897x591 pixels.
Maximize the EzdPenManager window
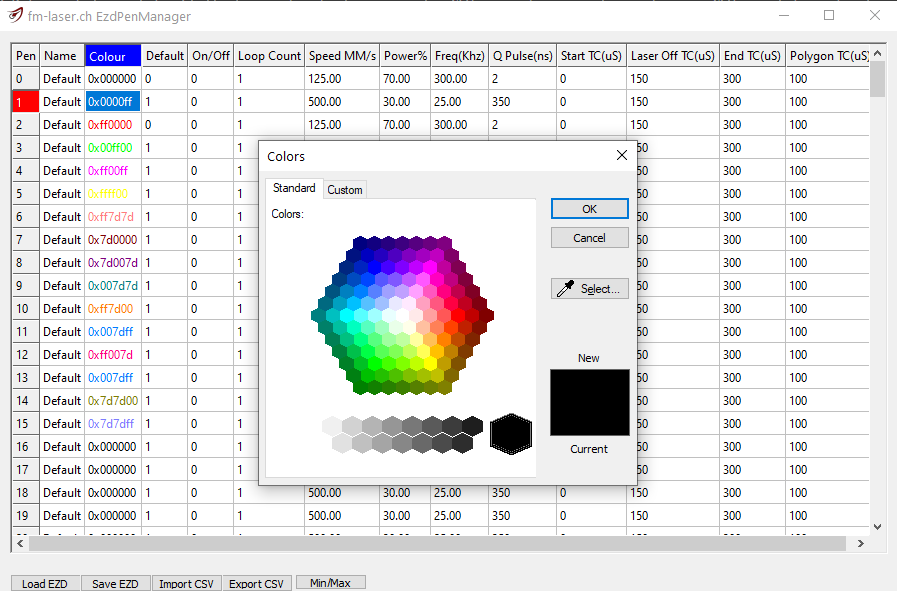click(829, 15)
